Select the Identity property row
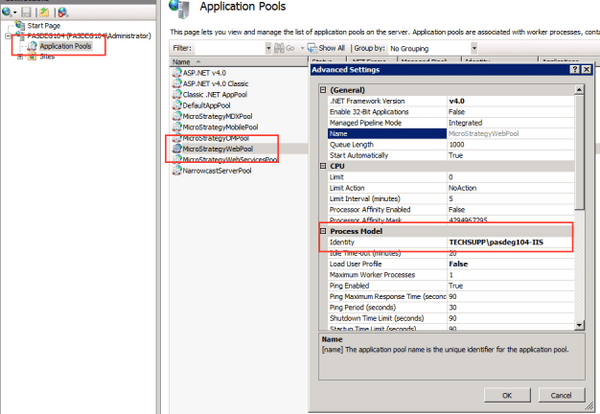Viewport: 600px width, 414px height. tap(451, 242)
